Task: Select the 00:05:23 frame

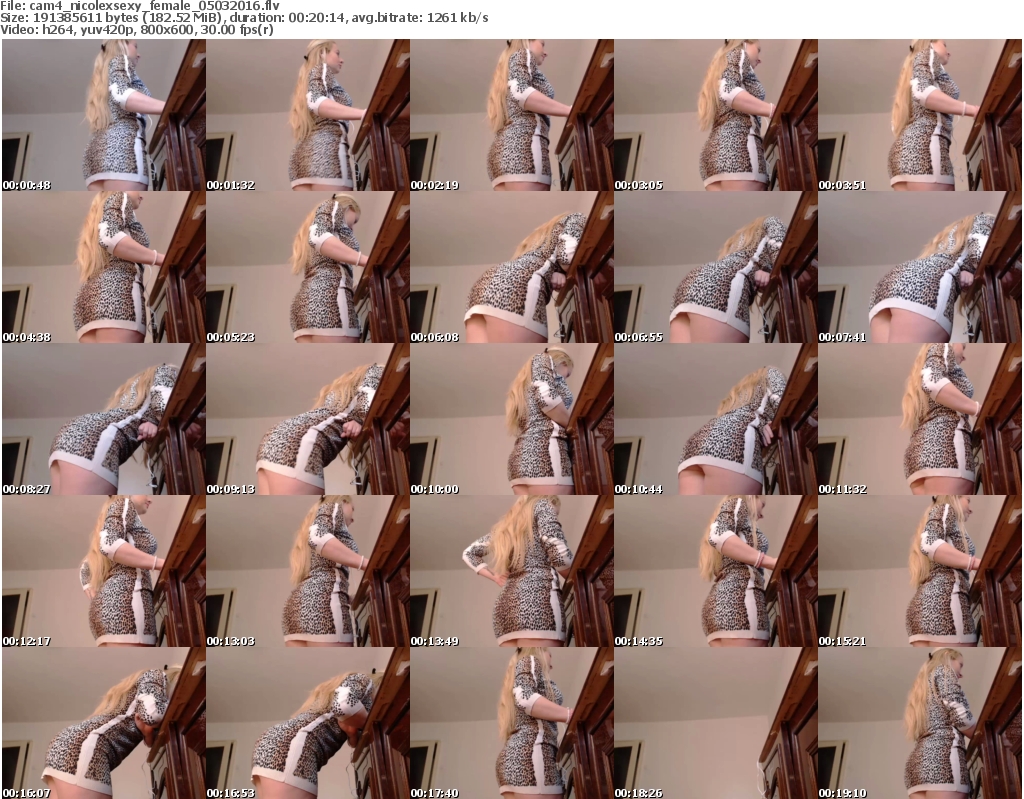Action: coord(308,267)
